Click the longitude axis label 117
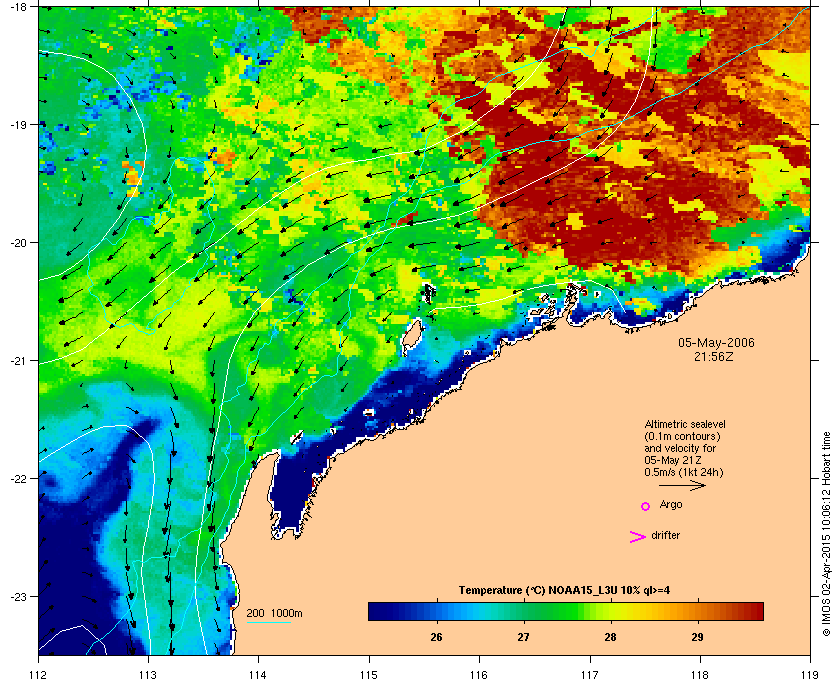The image size is (840, 680). pyautogui.click(x=590, y=674)
